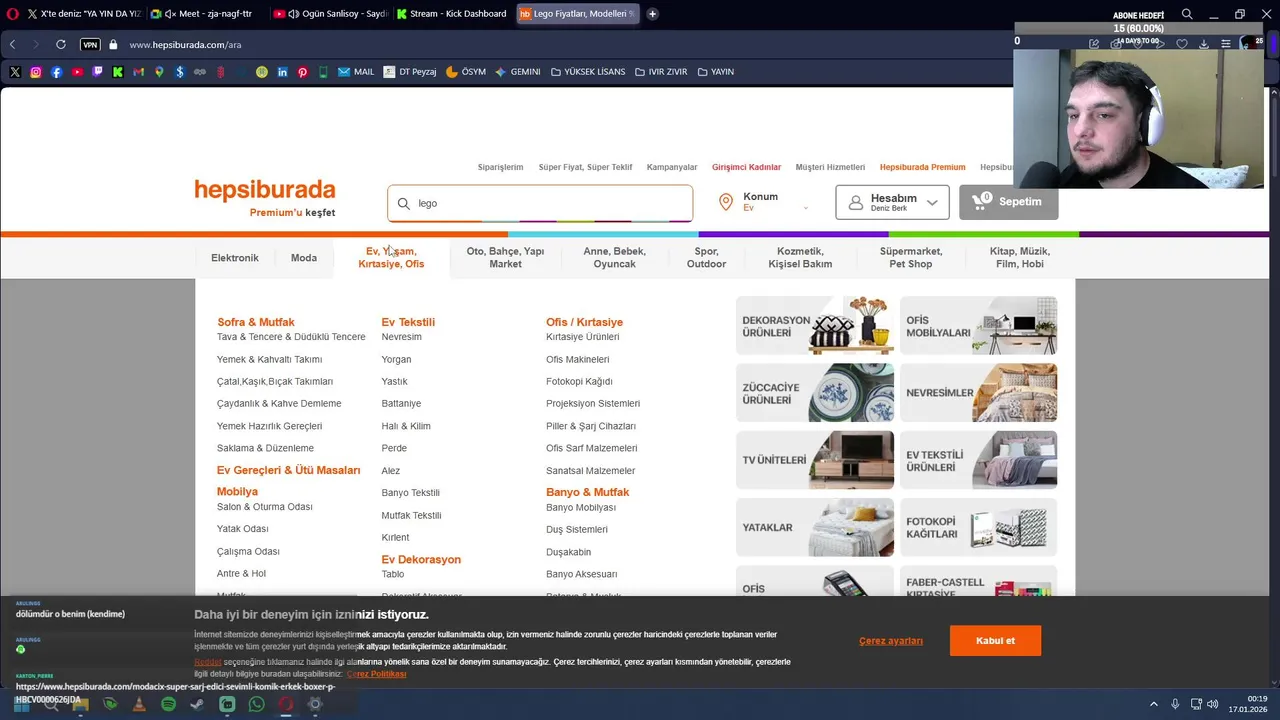
Task: Reload the page with the refresh icon
Action: click(x=61, y=45)
